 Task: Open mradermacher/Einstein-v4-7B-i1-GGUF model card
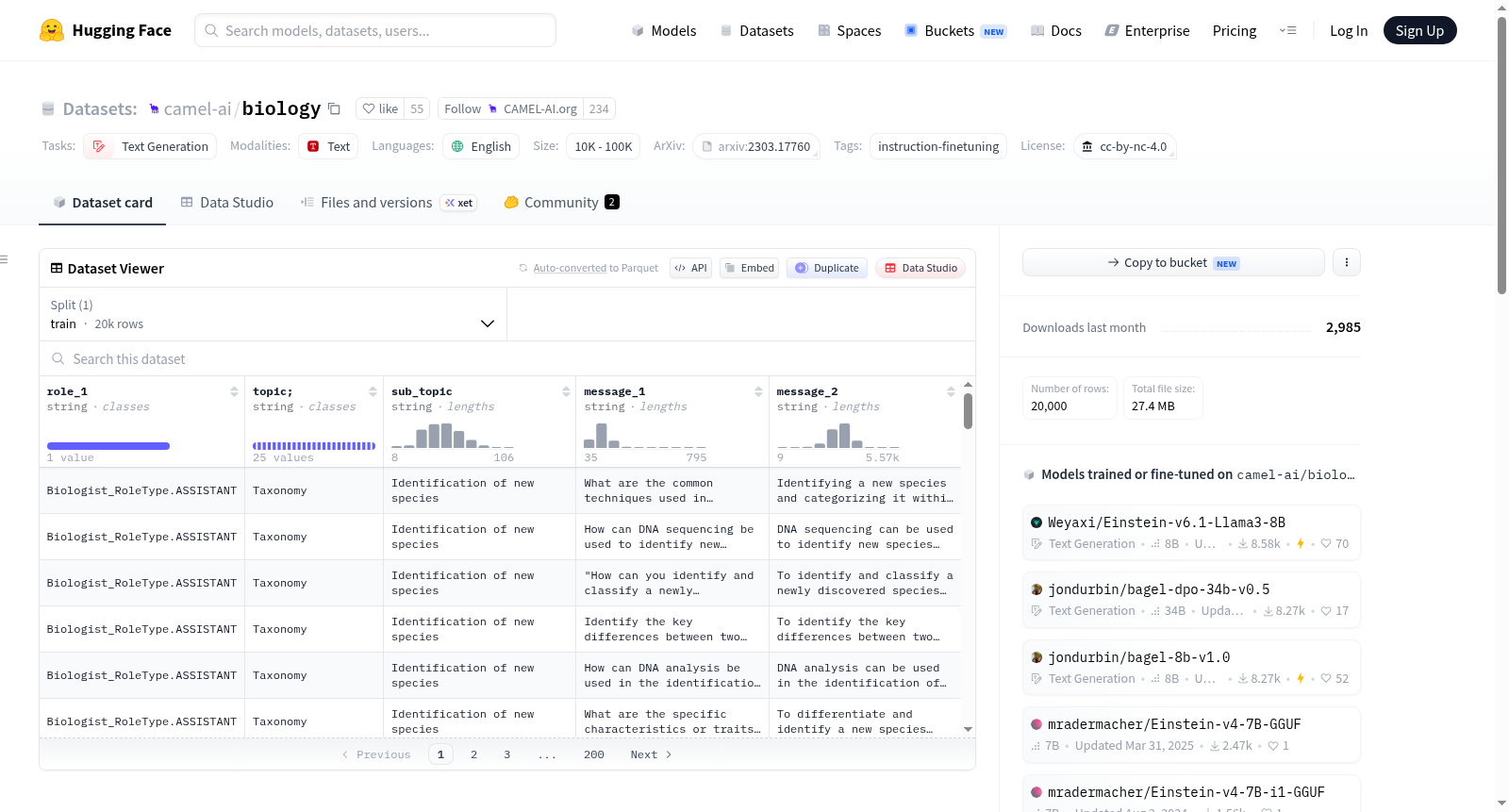(1191, 794)
